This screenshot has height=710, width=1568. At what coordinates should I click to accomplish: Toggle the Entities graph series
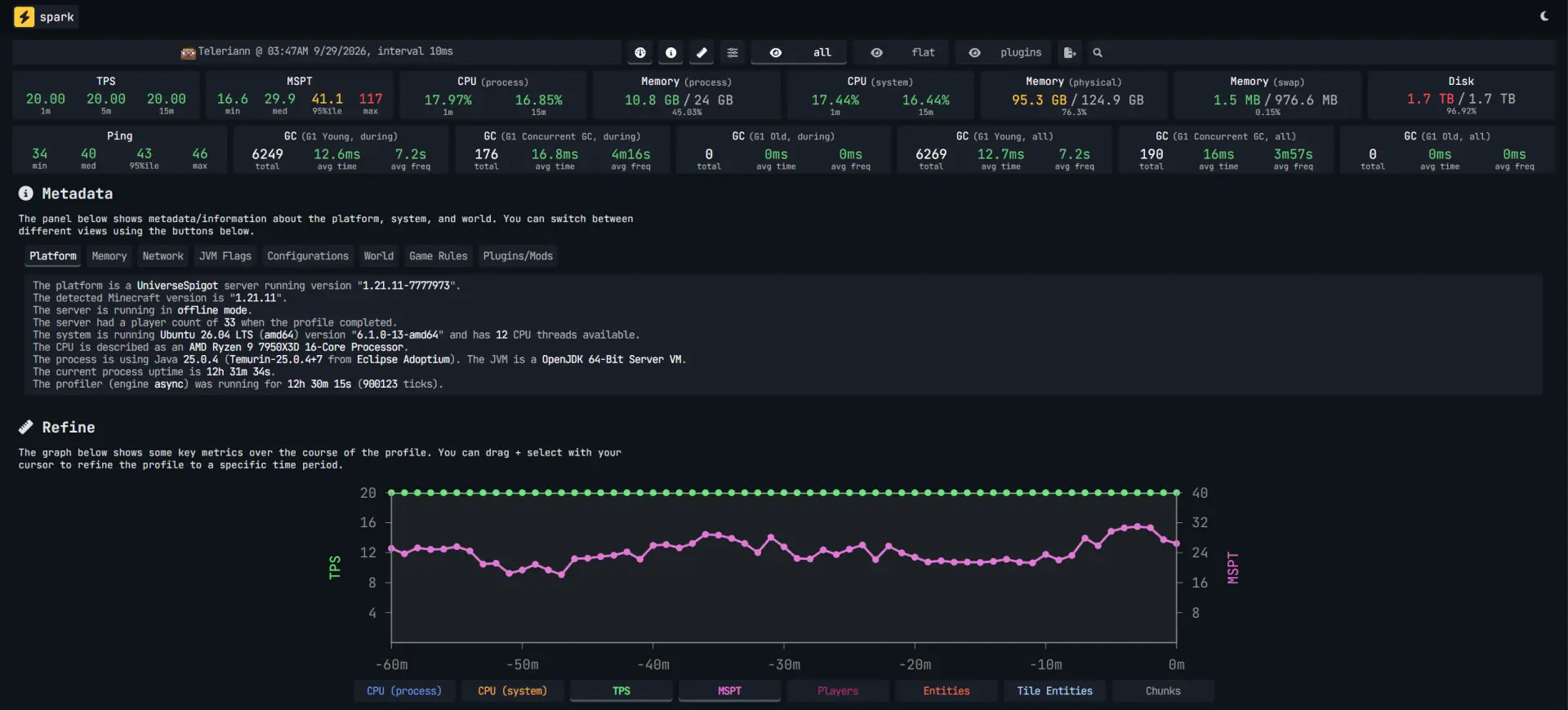coord(947,690)
